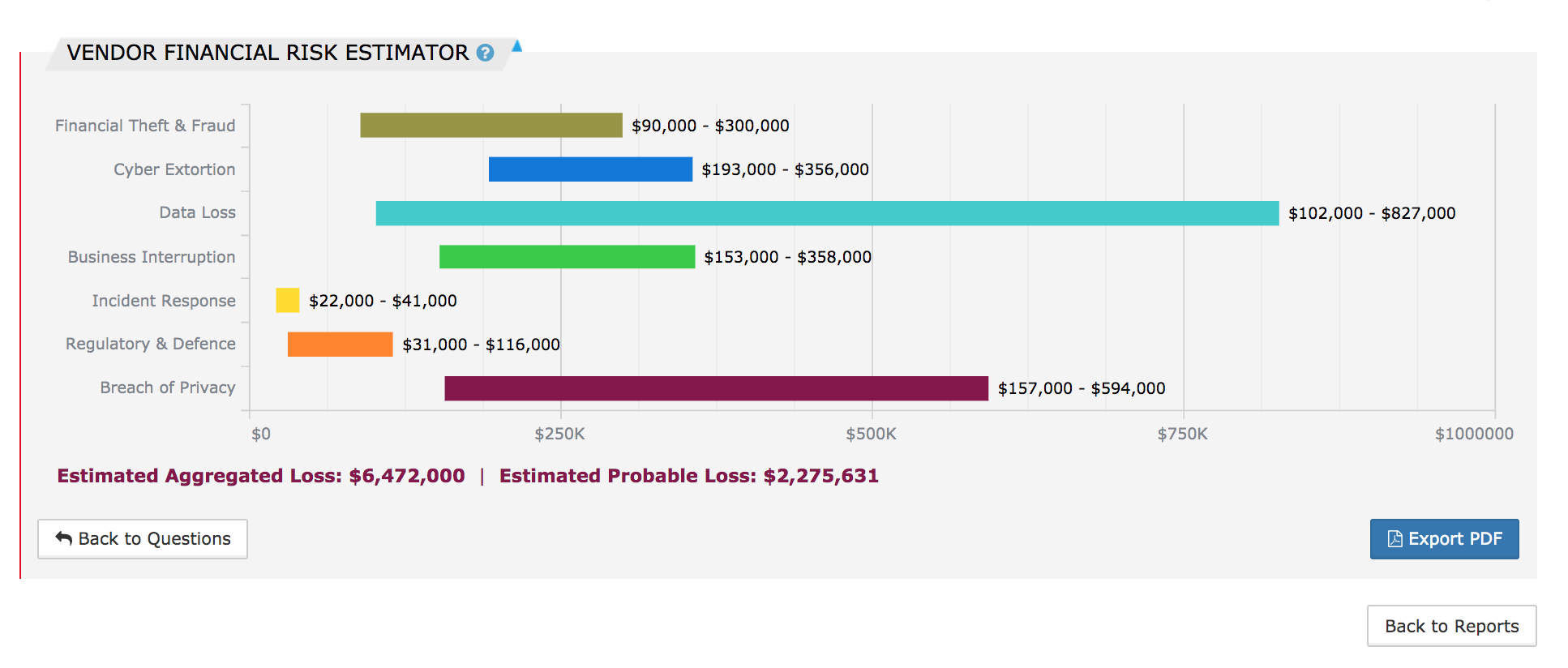
Task: Go back to Questions
Action: tap(143, 539)
